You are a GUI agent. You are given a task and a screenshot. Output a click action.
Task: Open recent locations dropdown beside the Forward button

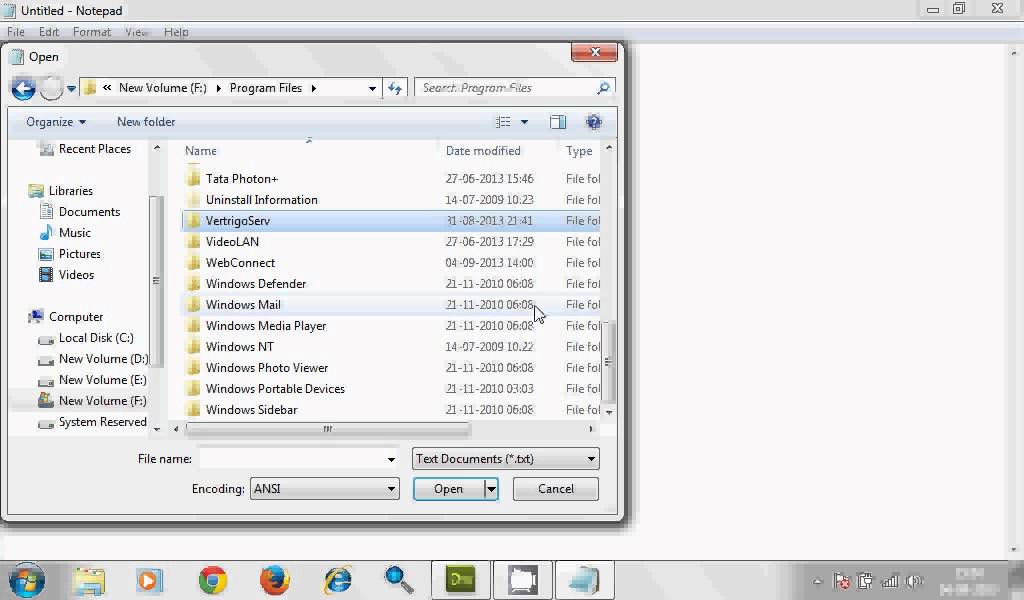click(x=71, y=88)
